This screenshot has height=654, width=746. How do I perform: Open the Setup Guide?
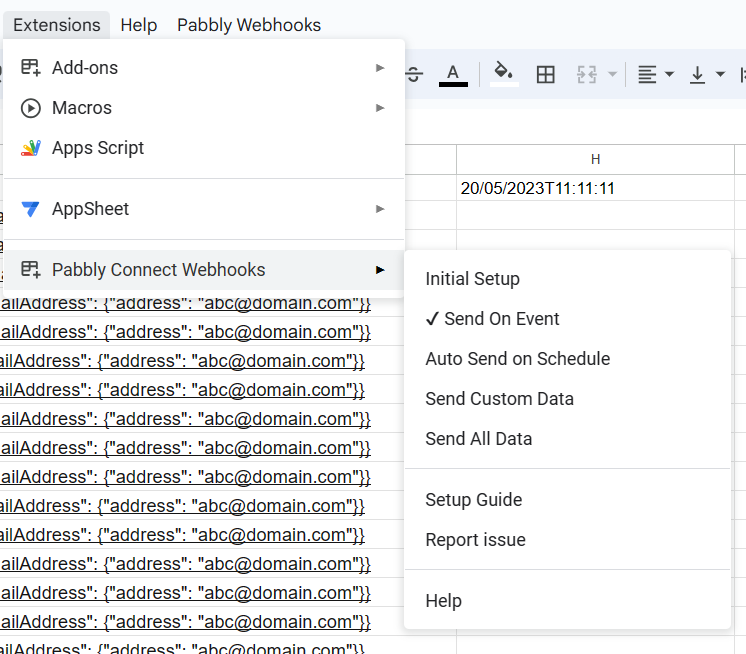point(567,500)
